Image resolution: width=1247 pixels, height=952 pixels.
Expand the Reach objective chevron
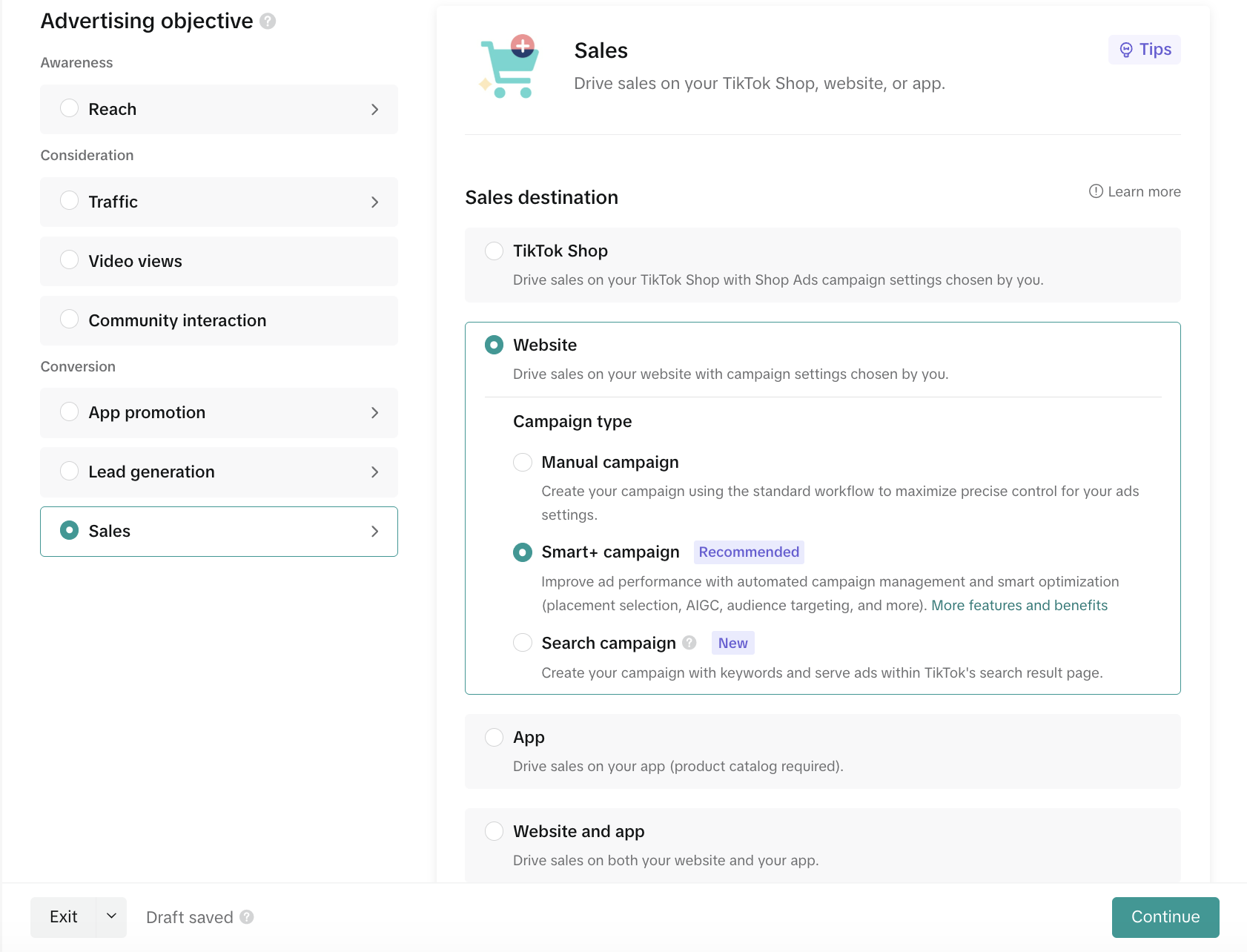coord(374,110)
